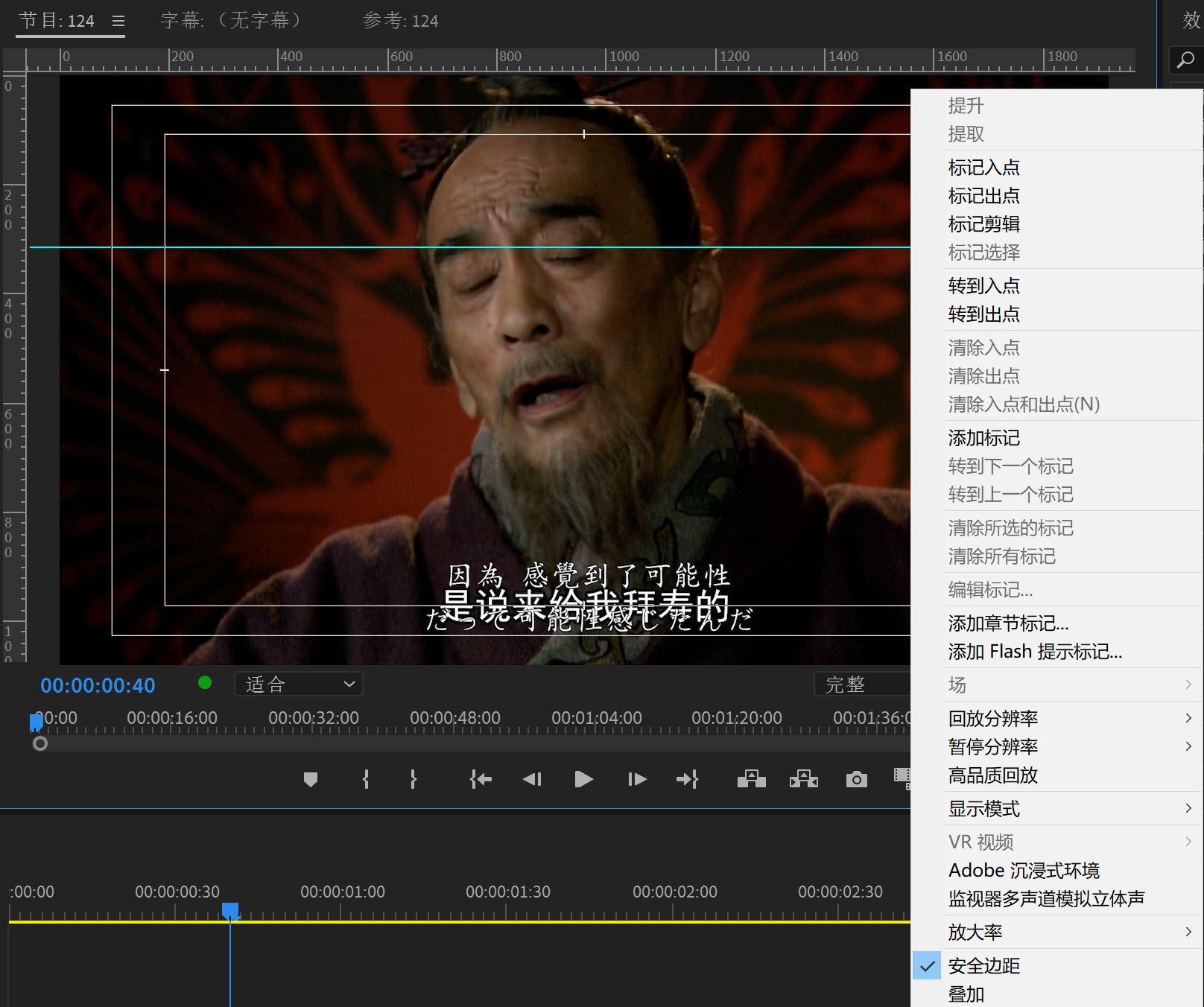This screenshot has height=1007, width=1204.
Task: Click the blue timecode 00:00:00:40
Action: pyautogui.click(x=98, y=685)
